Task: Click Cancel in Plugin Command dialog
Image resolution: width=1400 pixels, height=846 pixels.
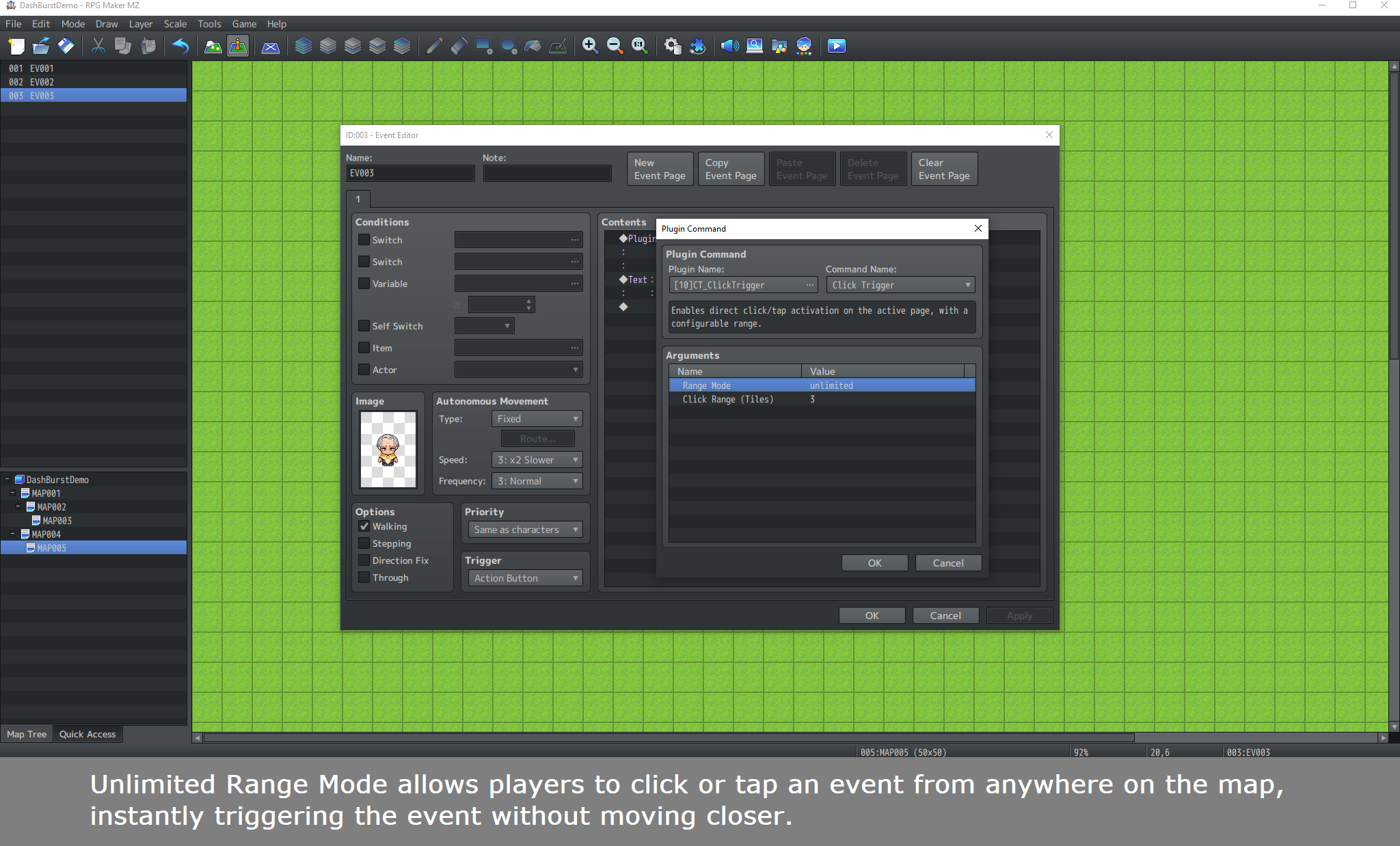Action: point(948,563)
